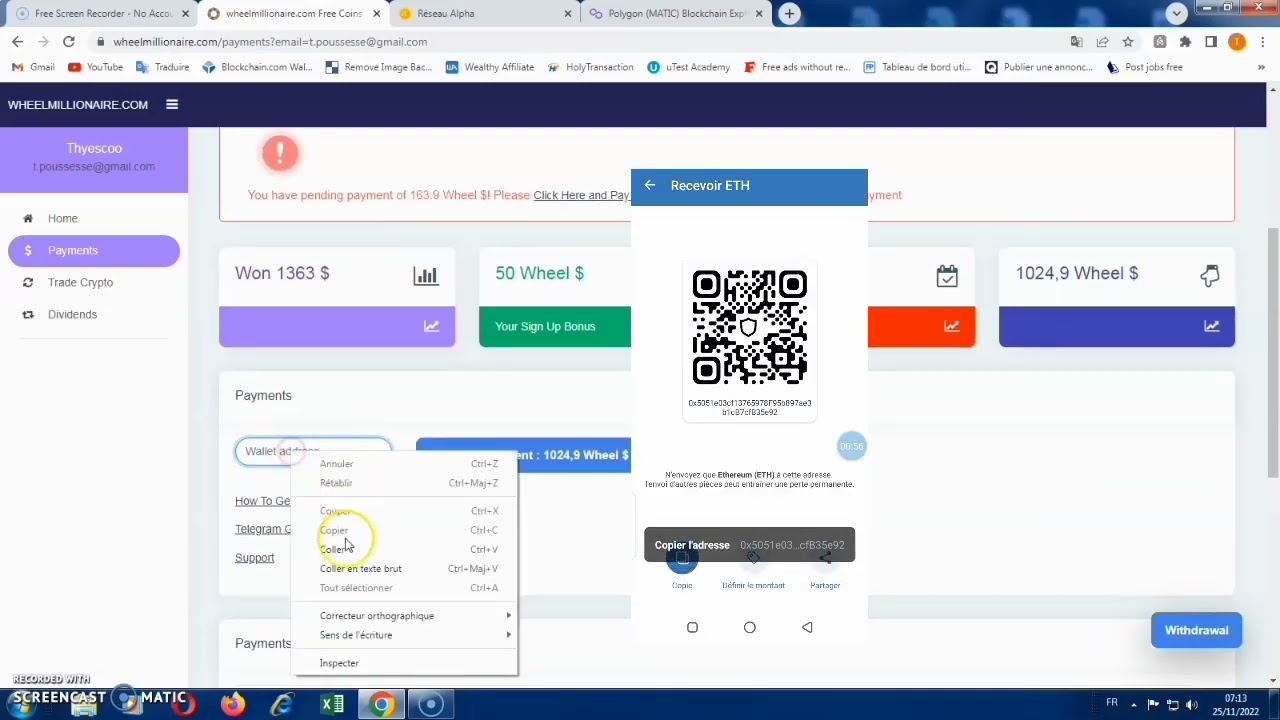Viewport: 1280px width, 720px height.
Task: Open the Post jobs free bookmark
Action: [1145, 67]
